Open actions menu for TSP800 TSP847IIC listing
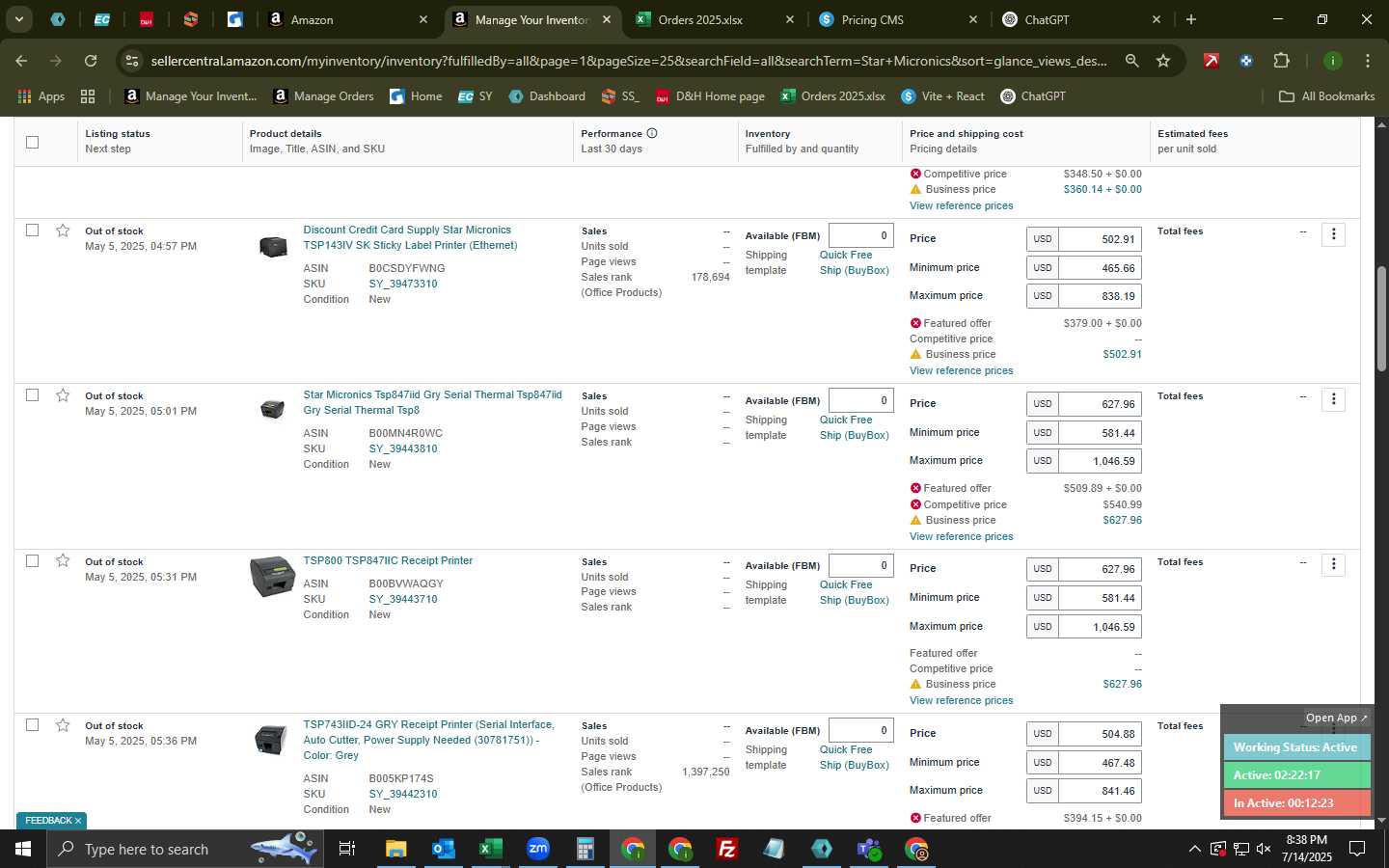The width and height of the screenshot is (1389, 868). [1333, 564]
